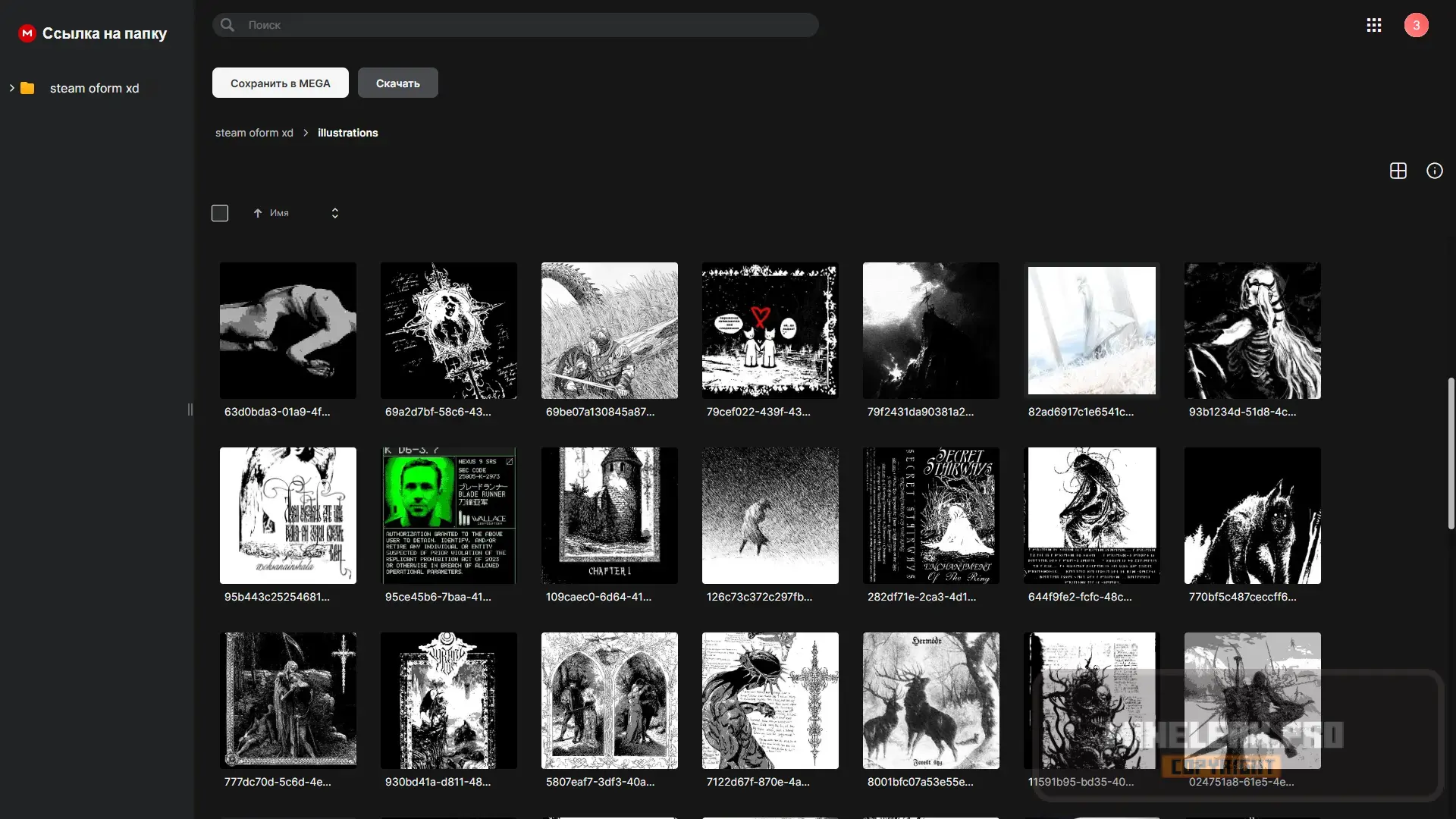Open thumbnail 69a2d7bf-58c6-43...
The width and height of the screenshot is (1456, 819).
(449, 331)
